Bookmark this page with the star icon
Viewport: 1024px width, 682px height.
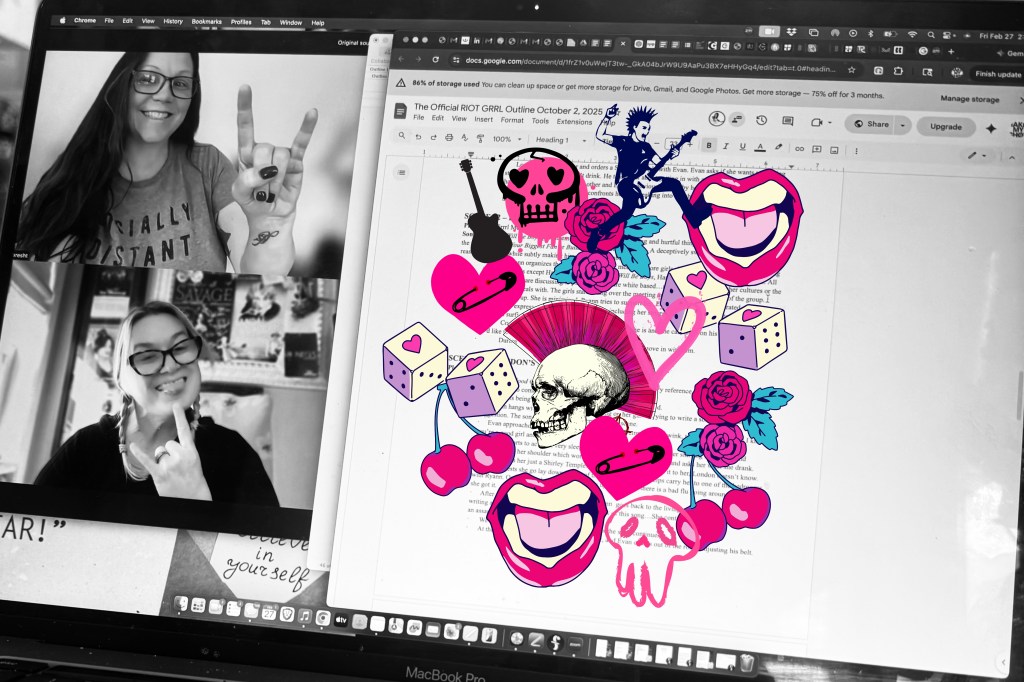(x=851, y=70)
